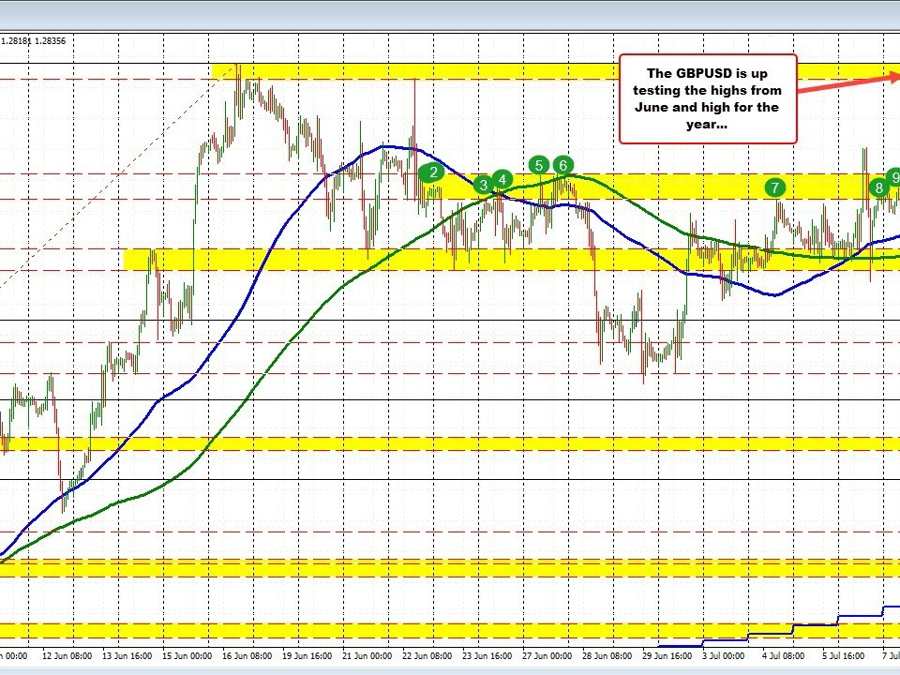Select green chart marker numbered 7
Image resolution: width=900 pixels, height=675 pixels.
click(x=775, y=187)
